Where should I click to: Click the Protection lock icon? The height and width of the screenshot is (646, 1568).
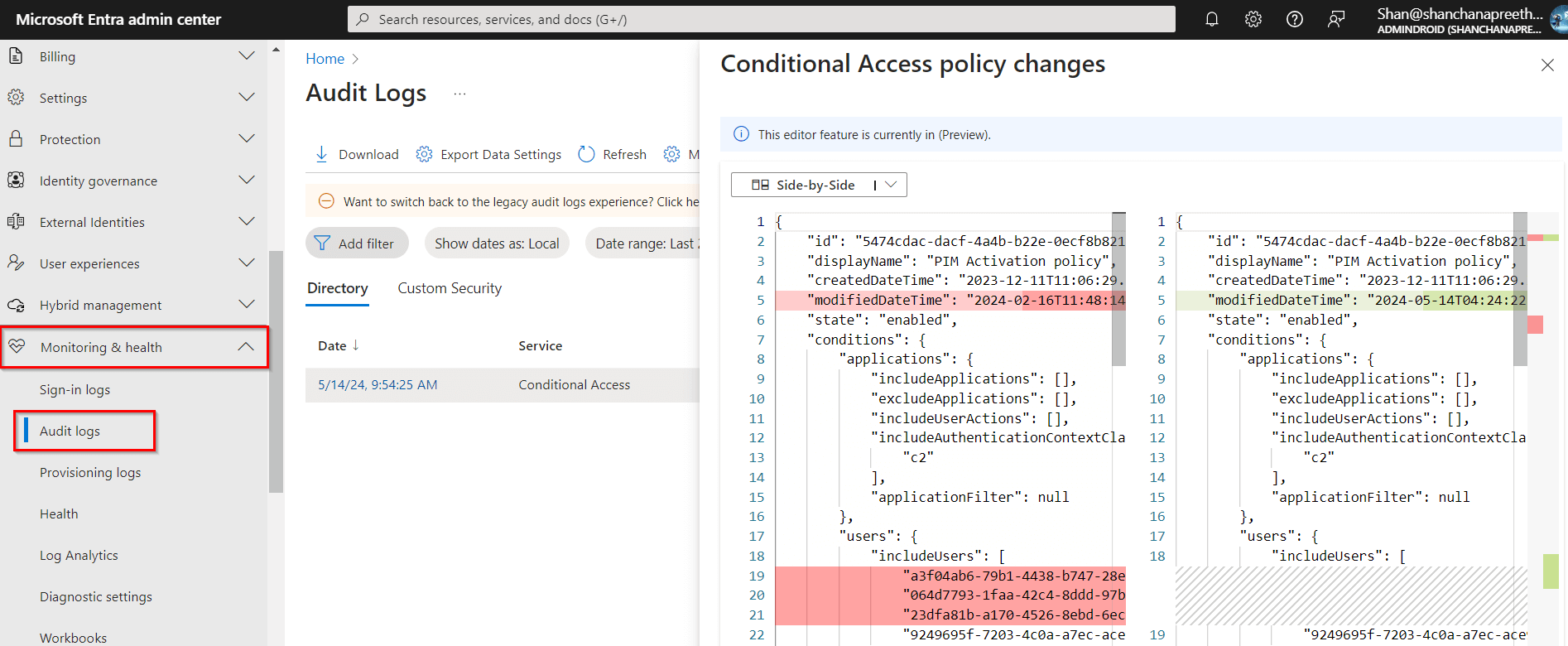pos(16,138)
